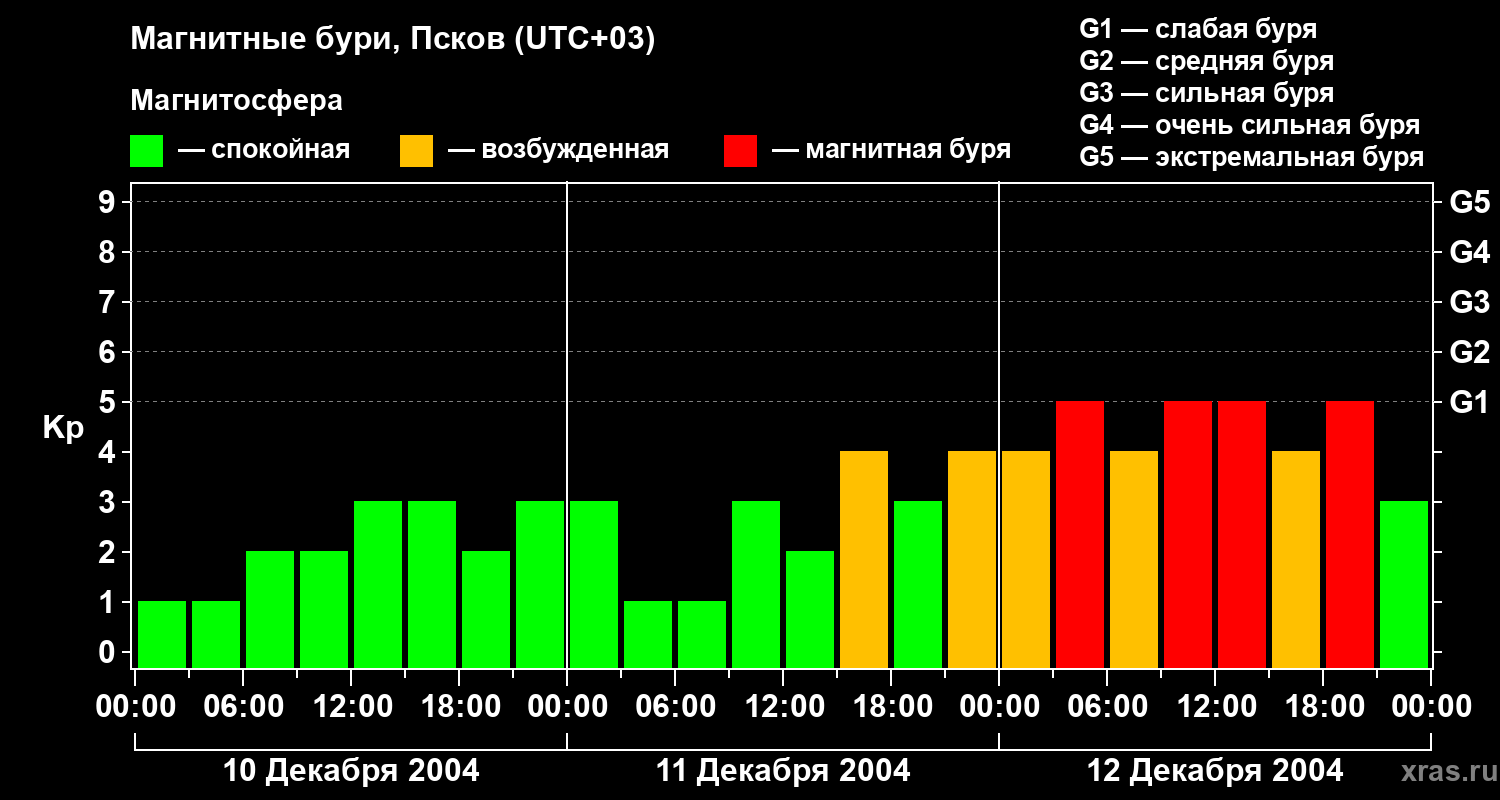Click the 11 December 09:00–12:00 green bar
This screenshot has height=800, width=1500.
pyautogui.click(x=756, y=584)
